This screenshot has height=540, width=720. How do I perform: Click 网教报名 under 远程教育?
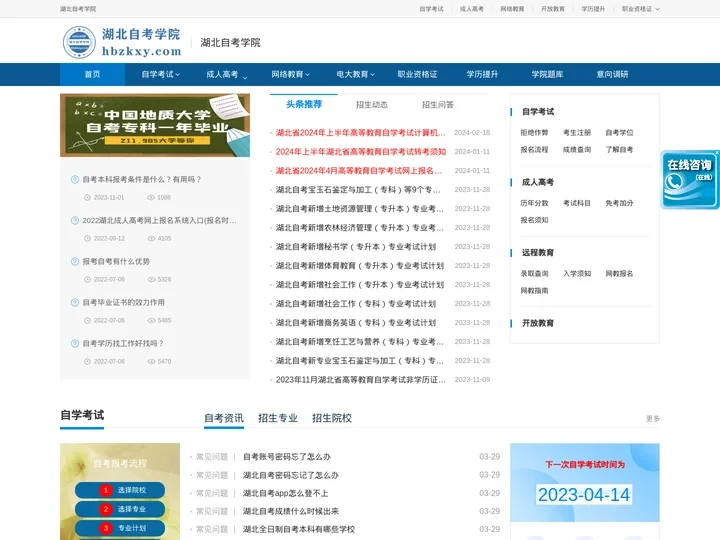(x=619, y=274)
